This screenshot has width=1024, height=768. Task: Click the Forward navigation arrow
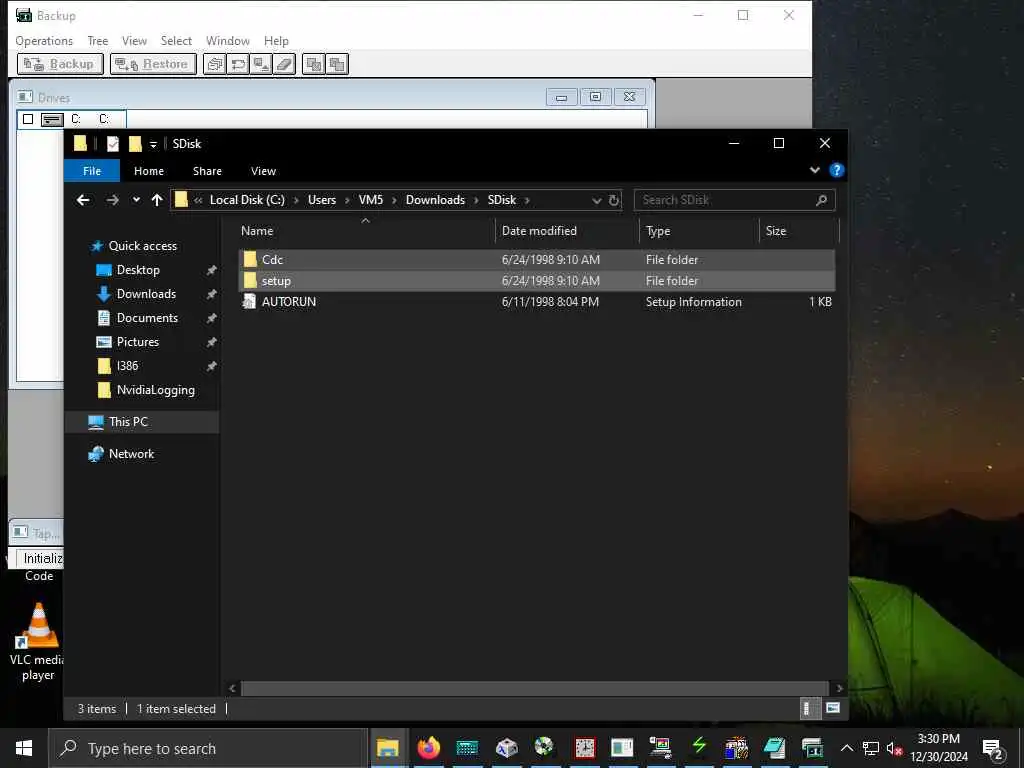pyautogui.click(x=112, y=200)
